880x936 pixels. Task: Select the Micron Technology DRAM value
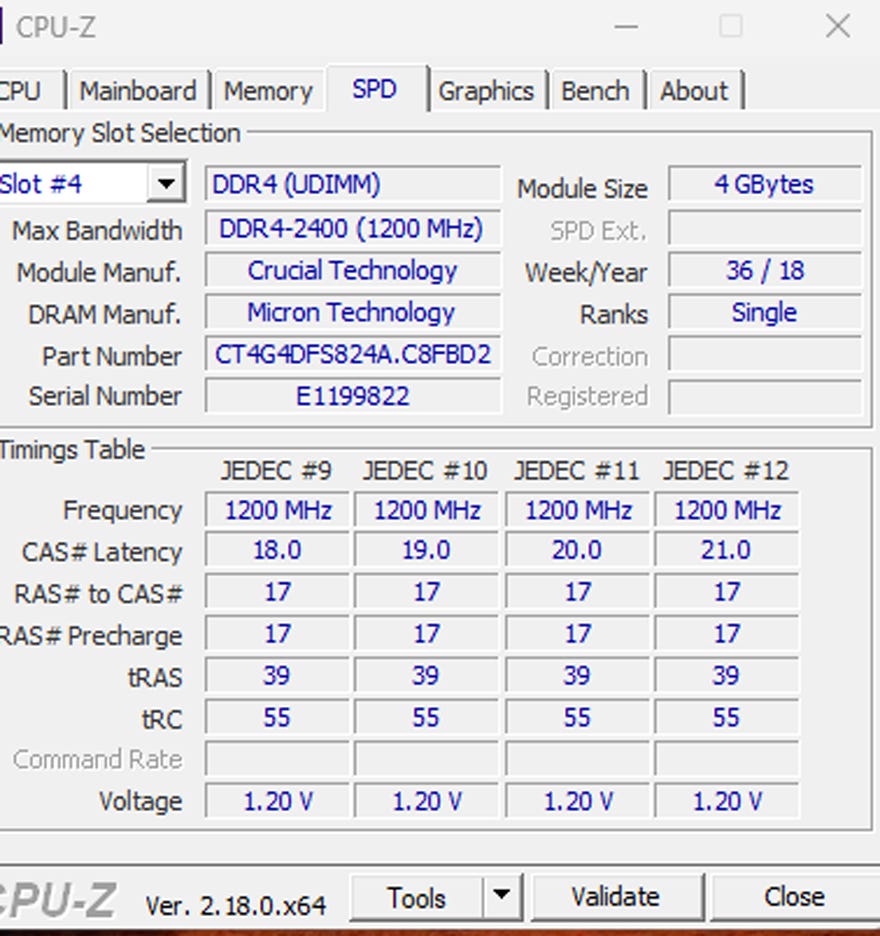(353, 312)
